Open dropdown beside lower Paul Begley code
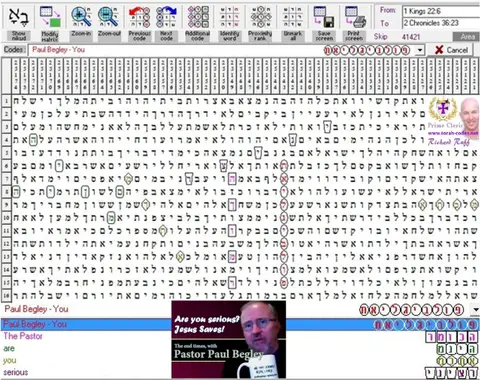 [476, 310]
